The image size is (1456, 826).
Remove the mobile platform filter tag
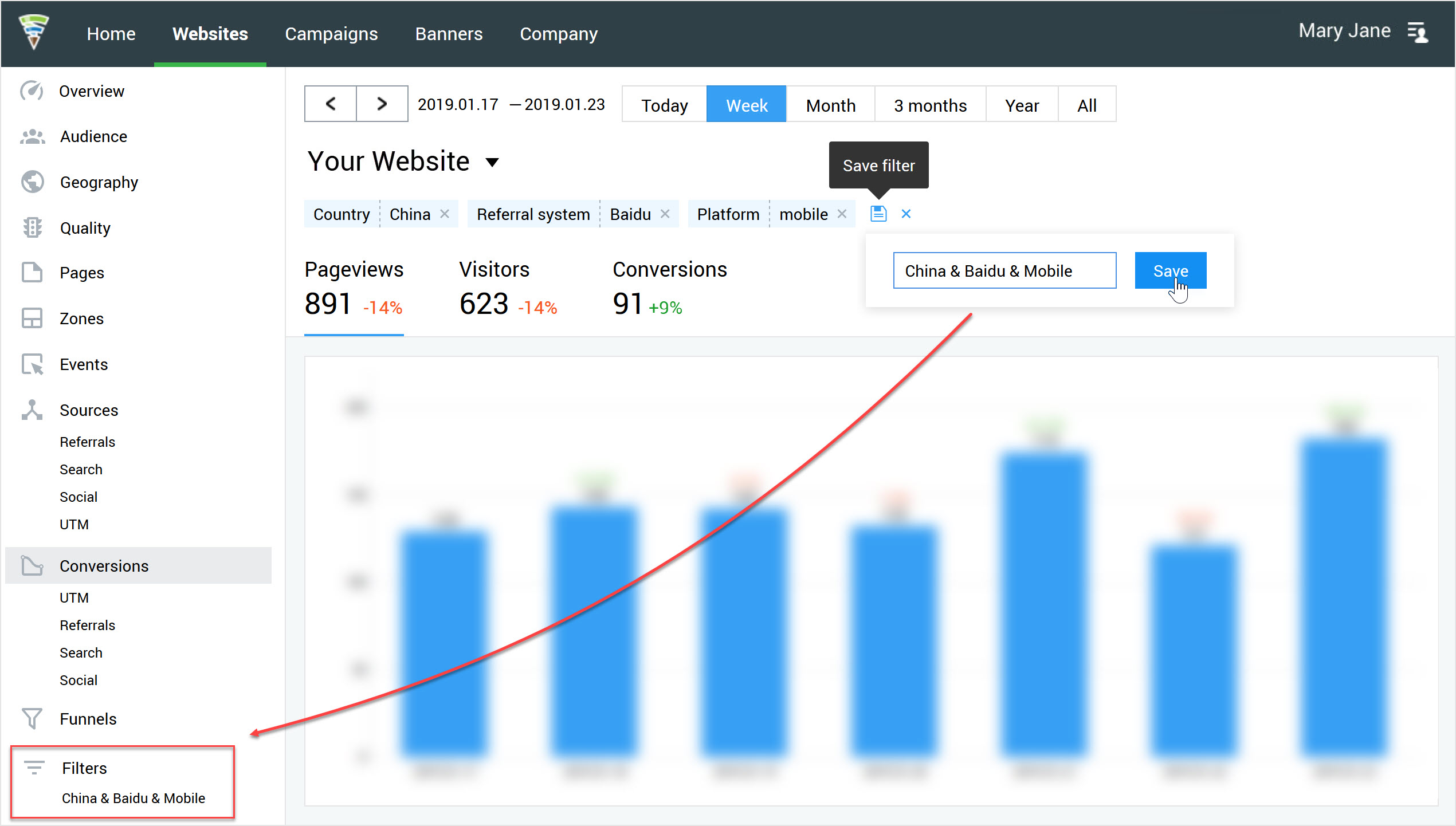click(843, 213)
